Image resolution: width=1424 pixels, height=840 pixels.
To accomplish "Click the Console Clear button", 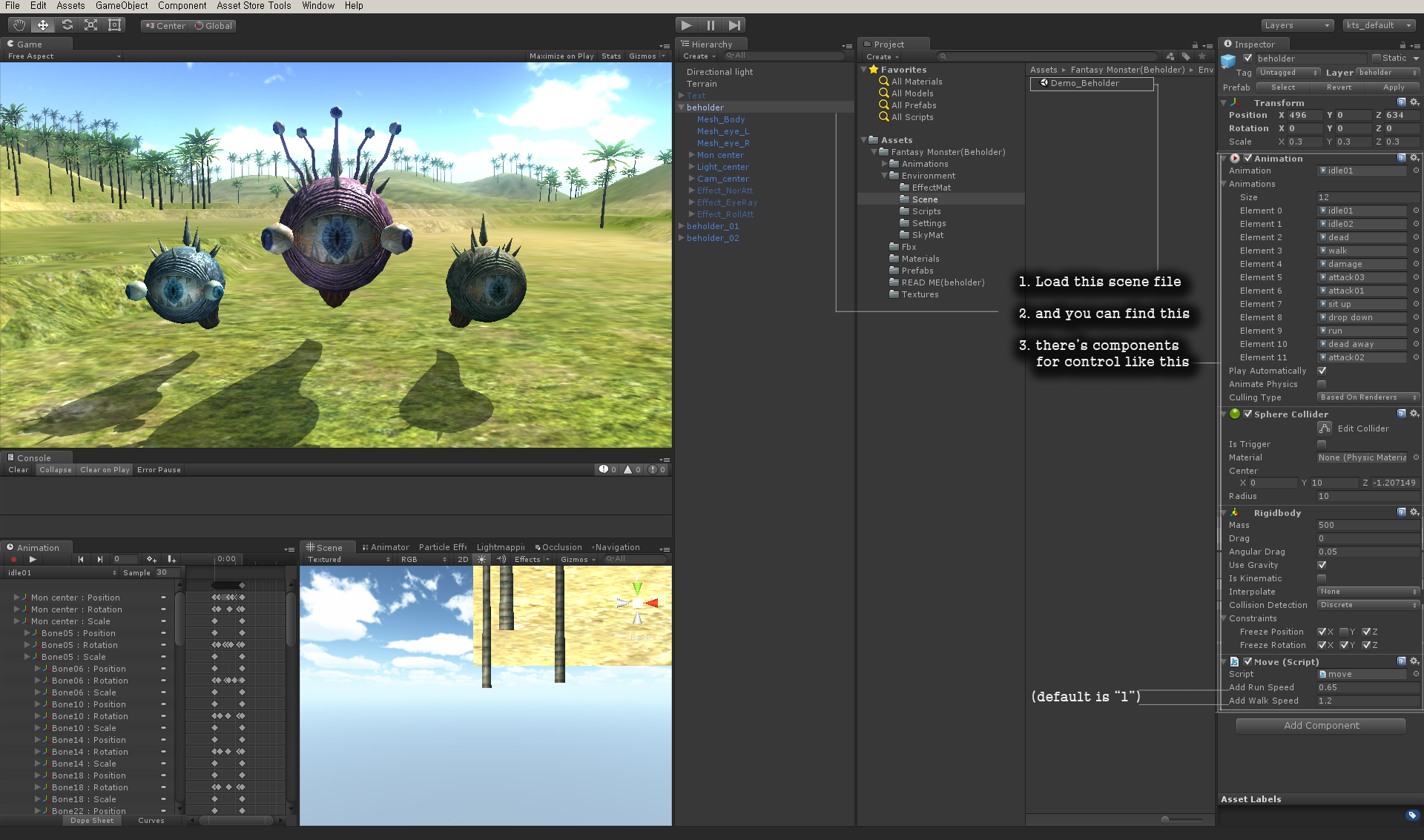I will (19, 470).
